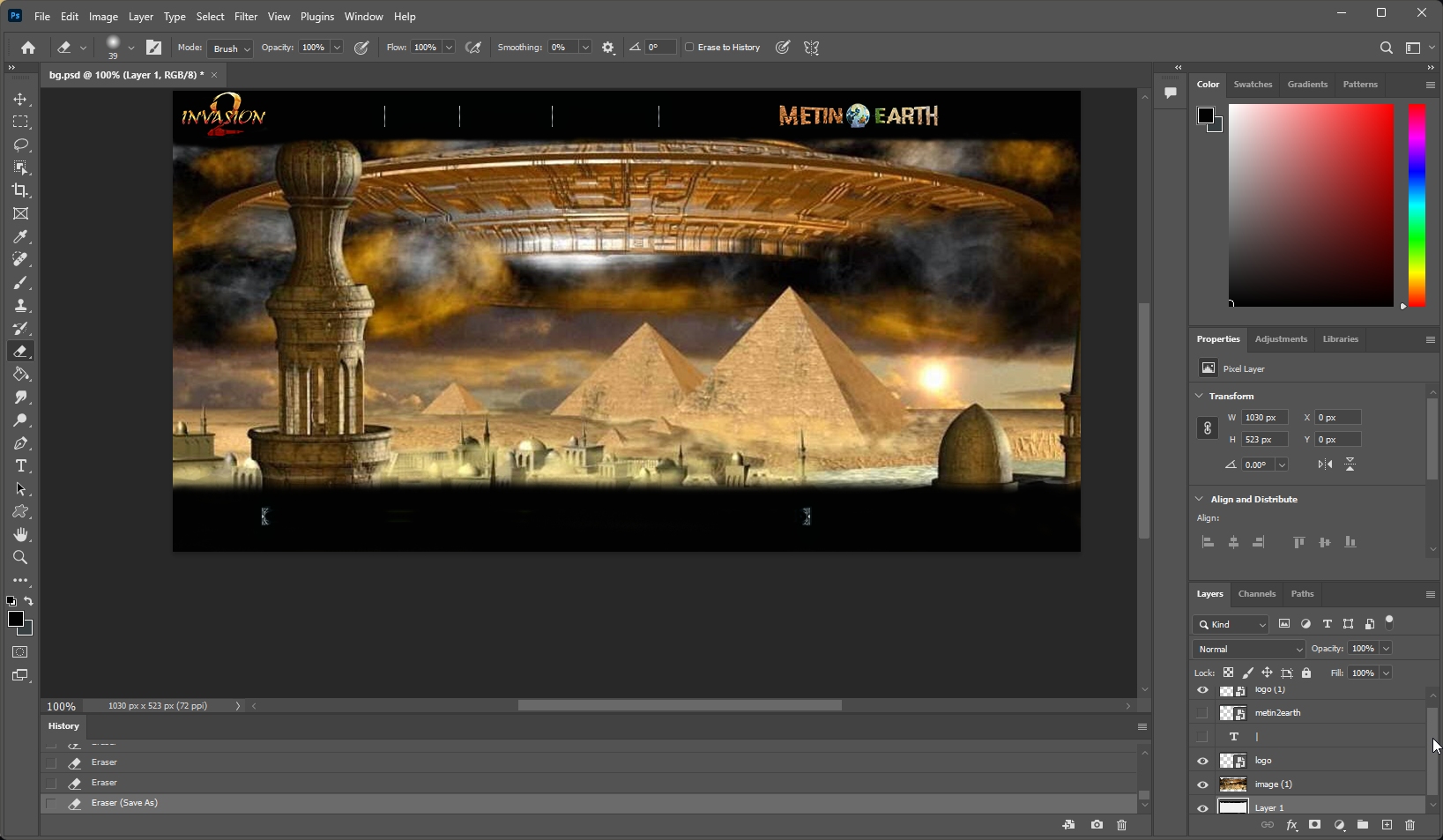Select the Horizontal Type tool
The height and width of the screenshot is (840, 1443).
click(20, 466)
